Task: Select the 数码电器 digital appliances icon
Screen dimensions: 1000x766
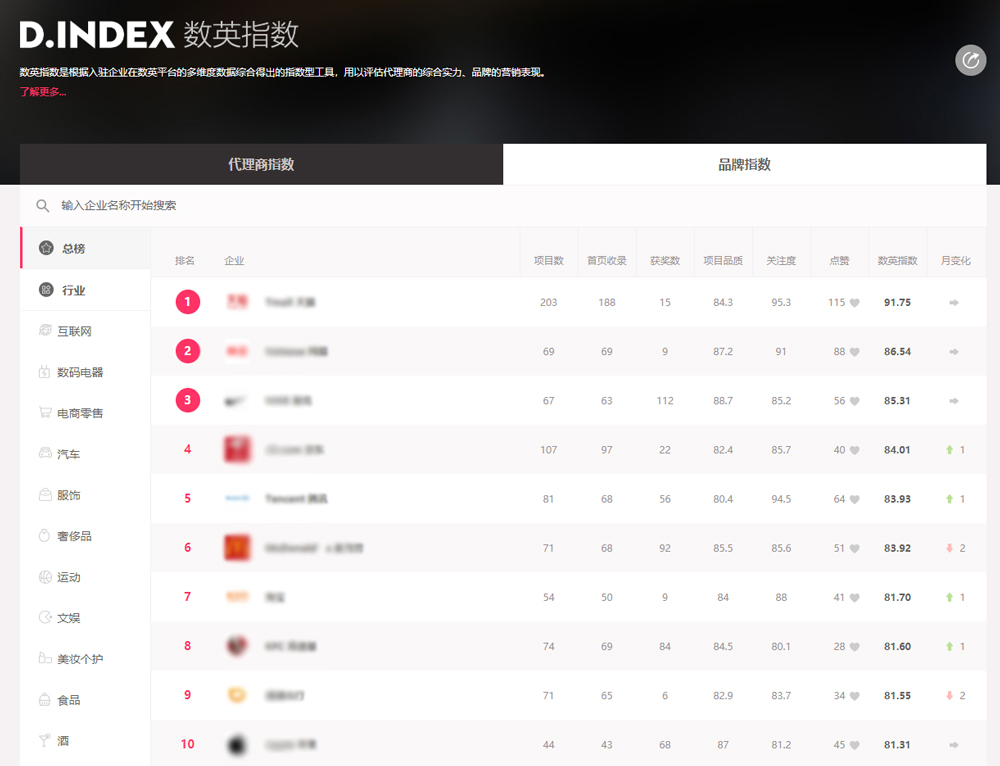Action: click(45, 371)
